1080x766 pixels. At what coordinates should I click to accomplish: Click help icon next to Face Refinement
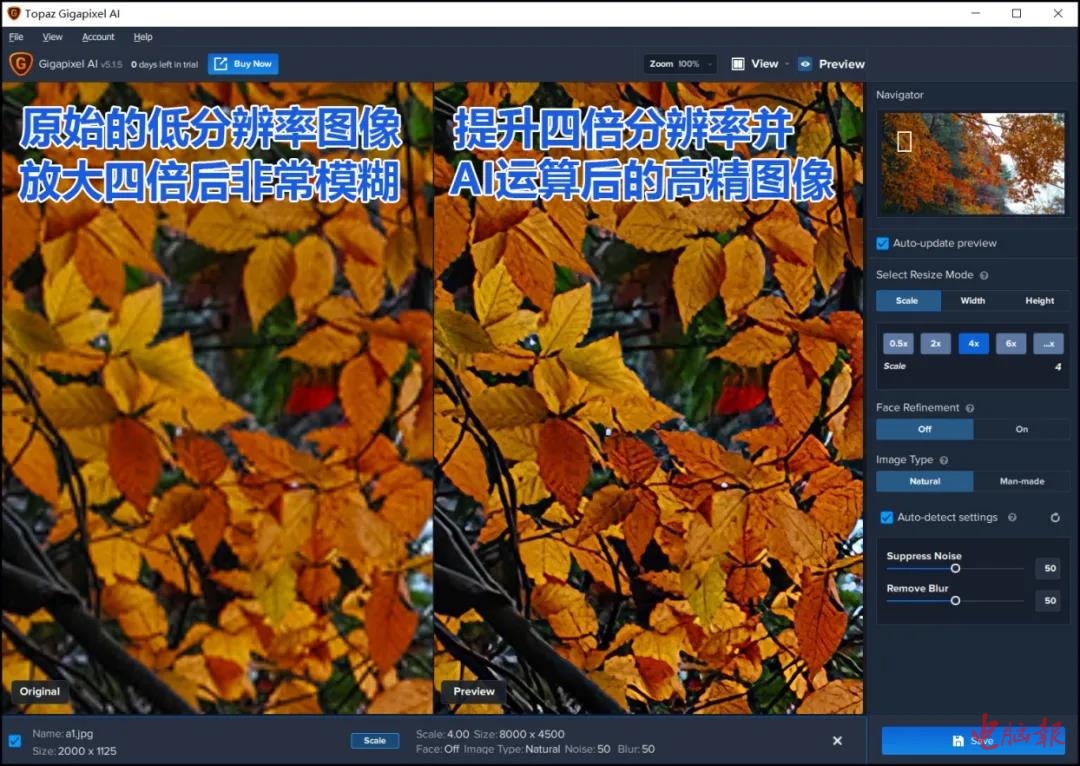(x=970, y=408)
